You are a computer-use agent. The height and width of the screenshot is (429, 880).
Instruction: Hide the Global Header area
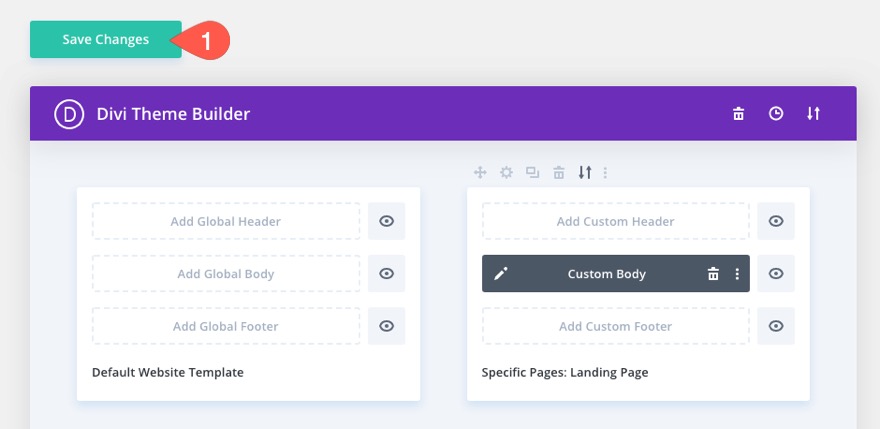[386, 222]
